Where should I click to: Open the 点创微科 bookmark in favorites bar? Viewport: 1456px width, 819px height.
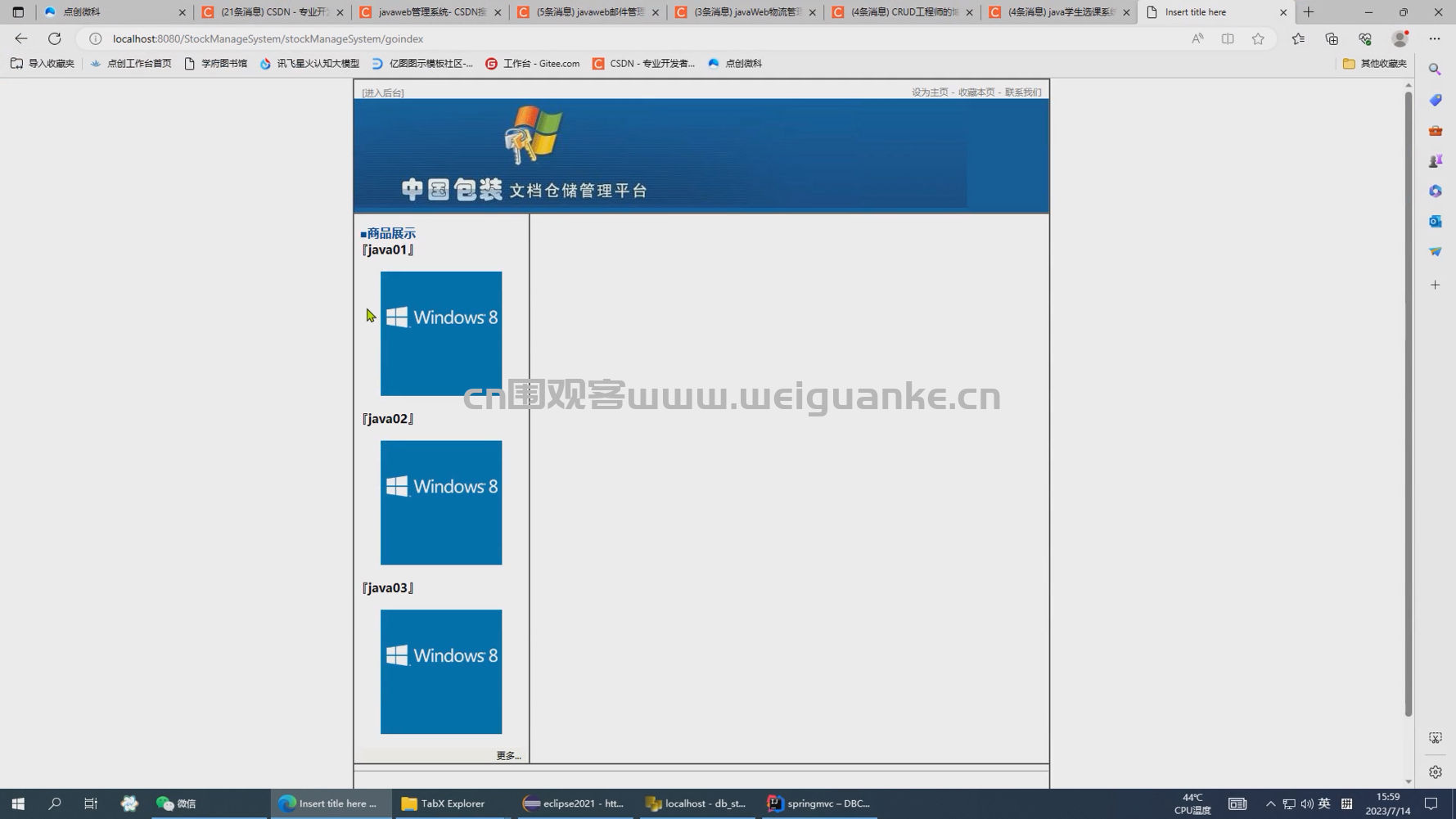tap(735, 63)
